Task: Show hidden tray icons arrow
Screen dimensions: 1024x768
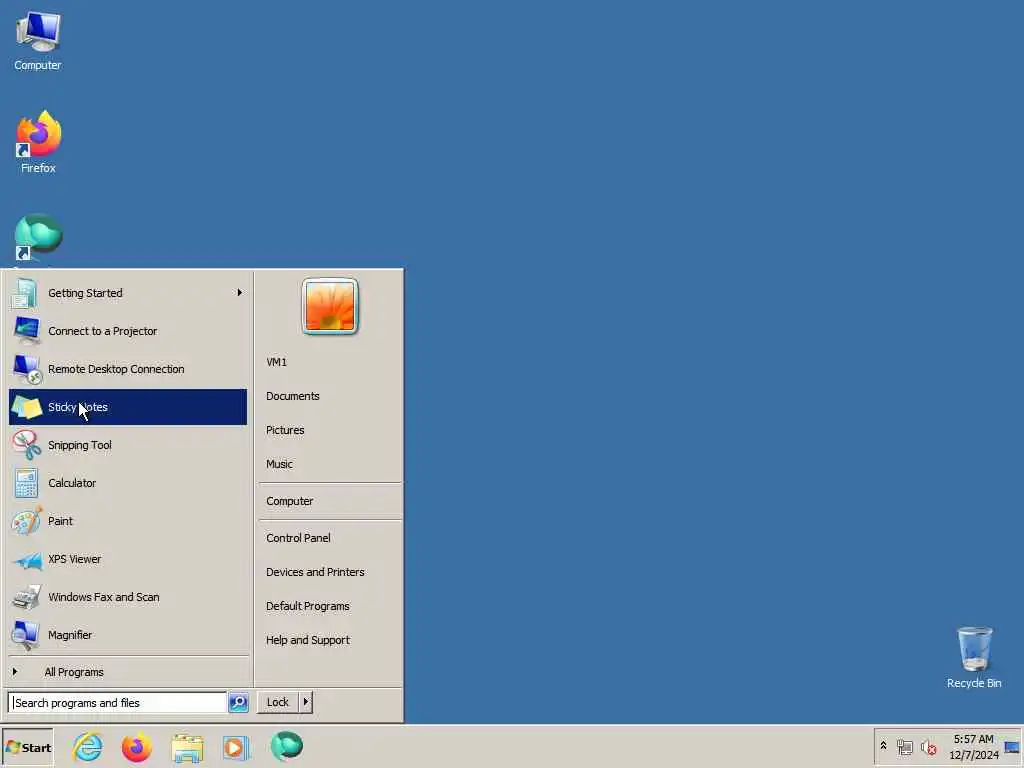Action: coord(883,746)
